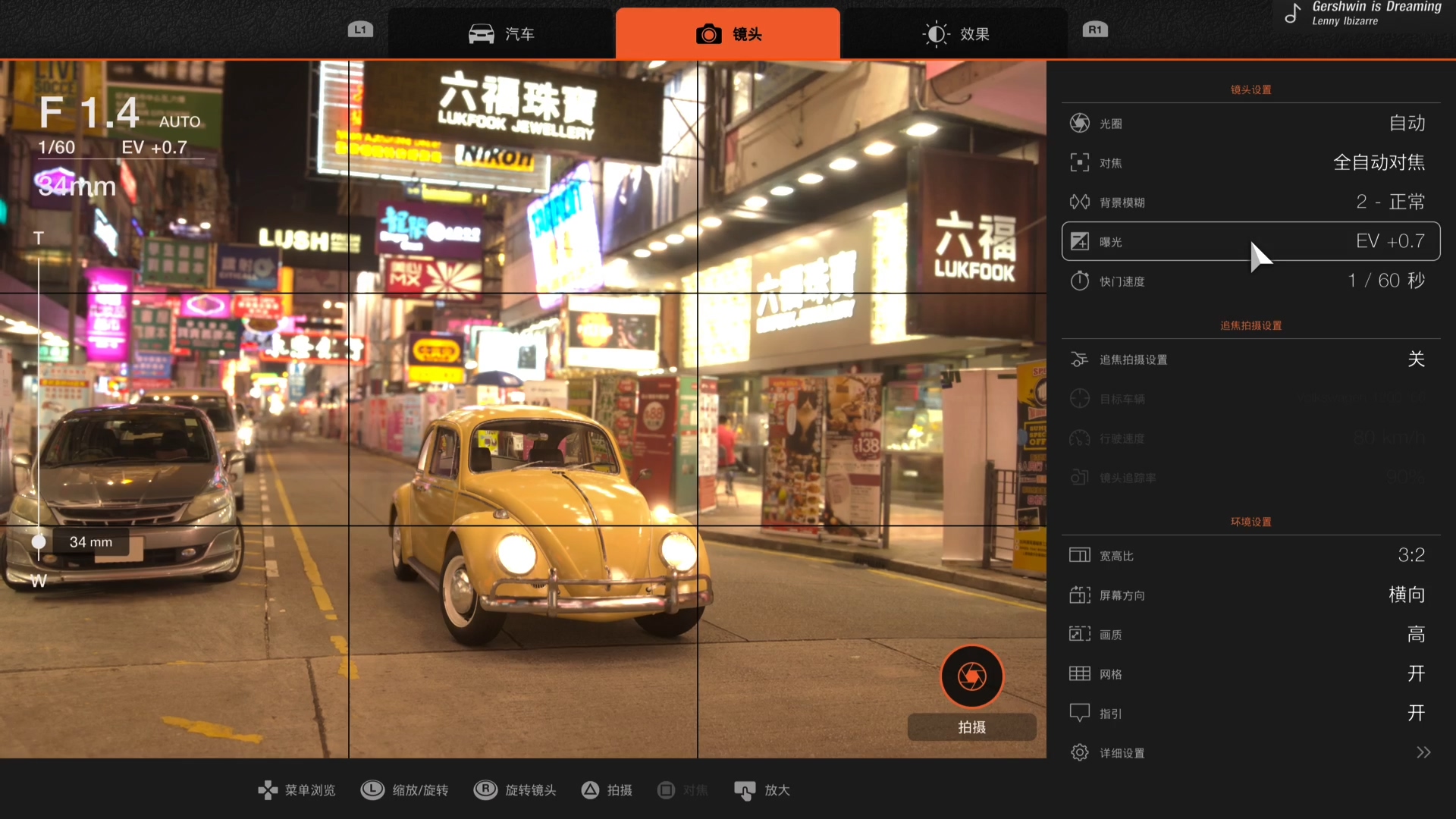This screenshot has width=1456, height=819.
Task: Open screen orientation value 横向
Action: [x=1406, y=595]
